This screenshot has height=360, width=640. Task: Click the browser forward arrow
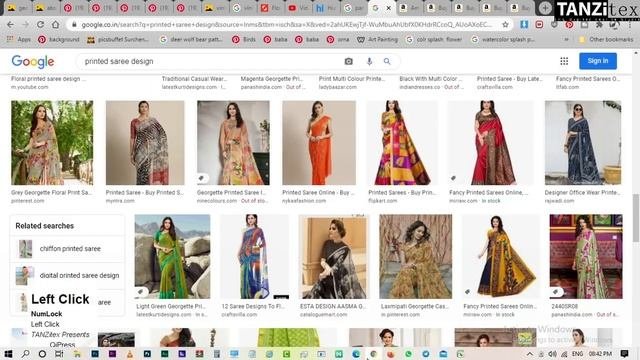click(x=25, y=25)
